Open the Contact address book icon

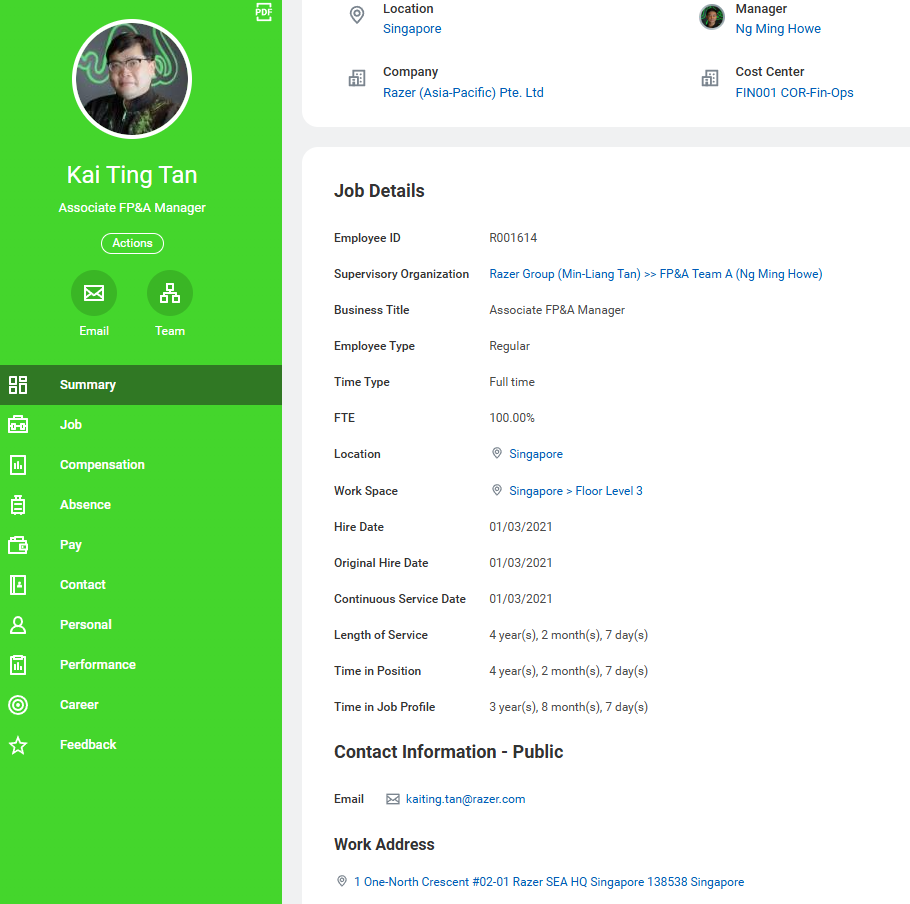[x=18, y=585]
